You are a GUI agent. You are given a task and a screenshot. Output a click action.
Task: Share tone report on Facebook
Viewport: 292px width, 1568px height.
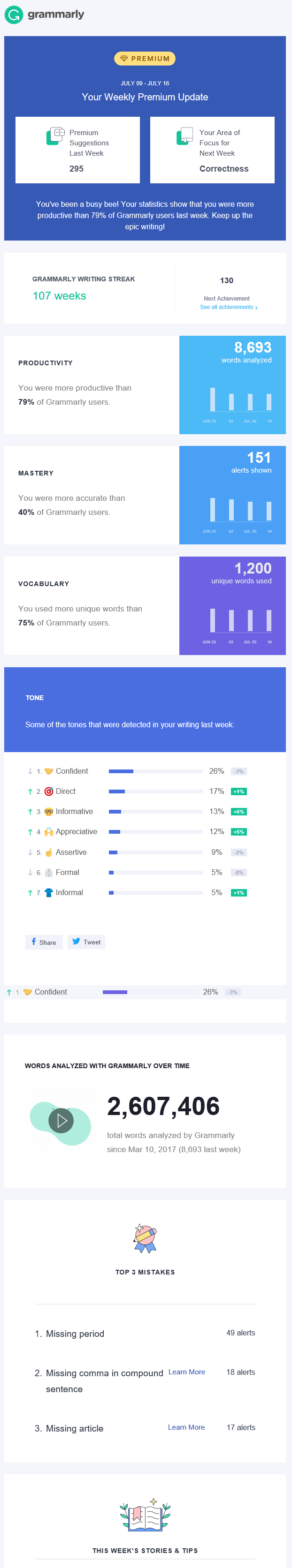pyautogui.click(x=44, y=942)
